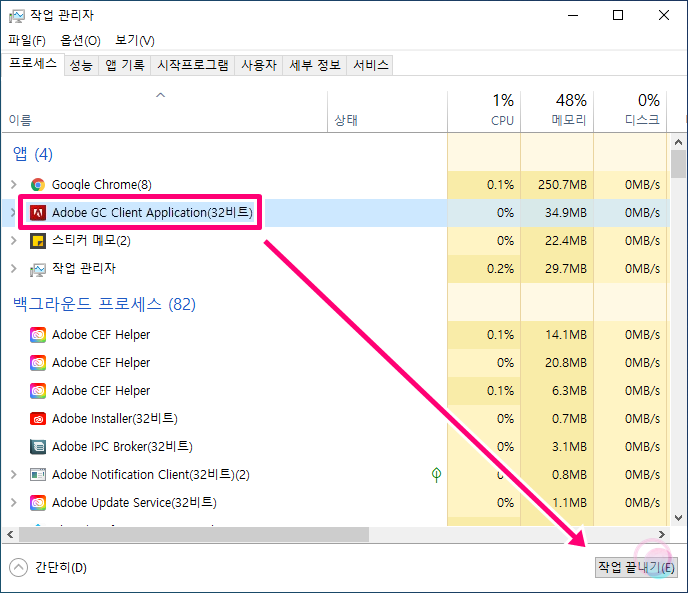Expand the Google Chrome(8) process group

[14, 185]
